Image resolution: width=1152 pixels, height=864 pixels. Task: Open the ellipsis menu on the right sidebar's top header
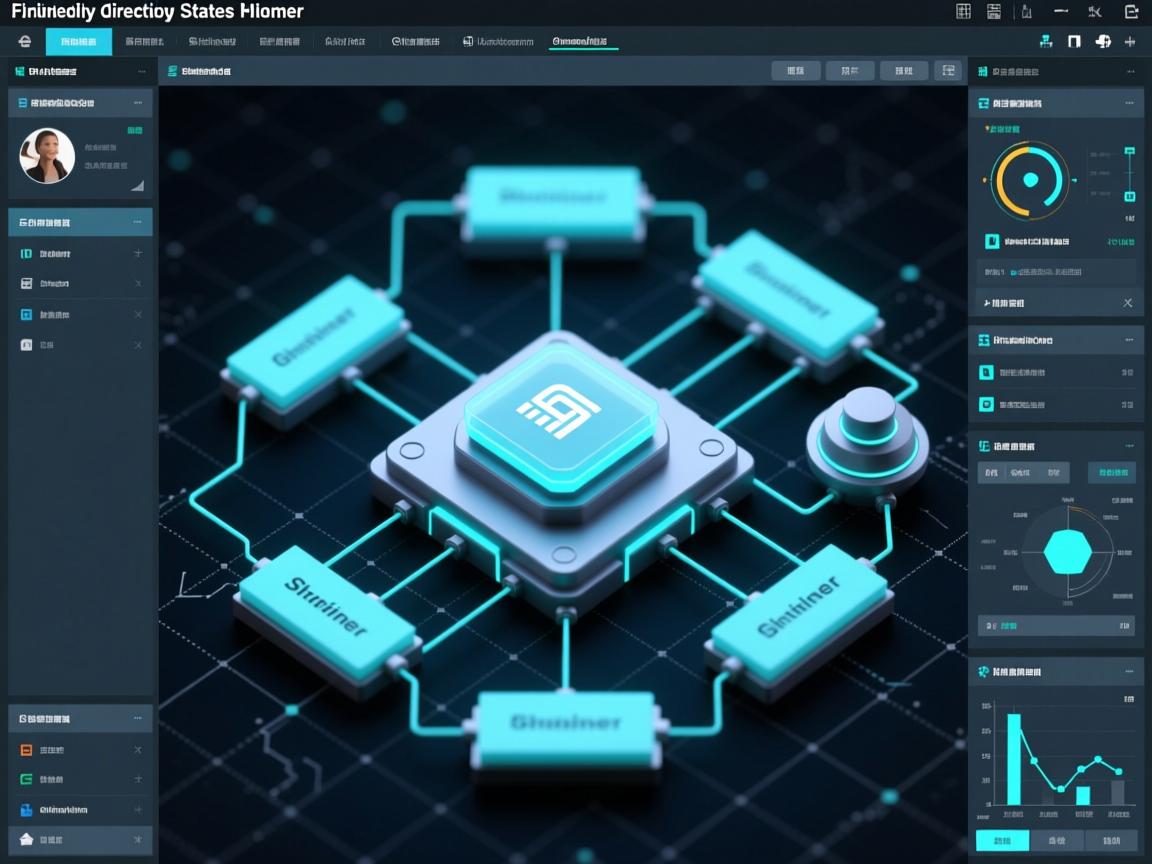tap(1131, 71)
